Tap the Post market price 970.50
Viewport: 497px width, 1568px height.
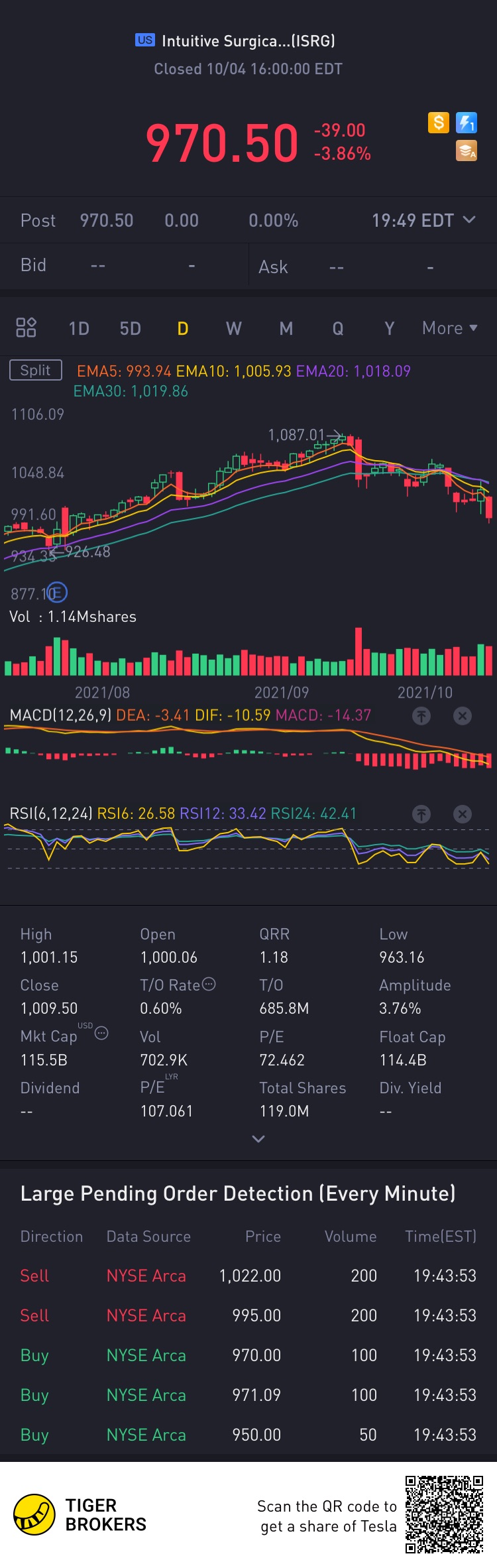[107, 221]
